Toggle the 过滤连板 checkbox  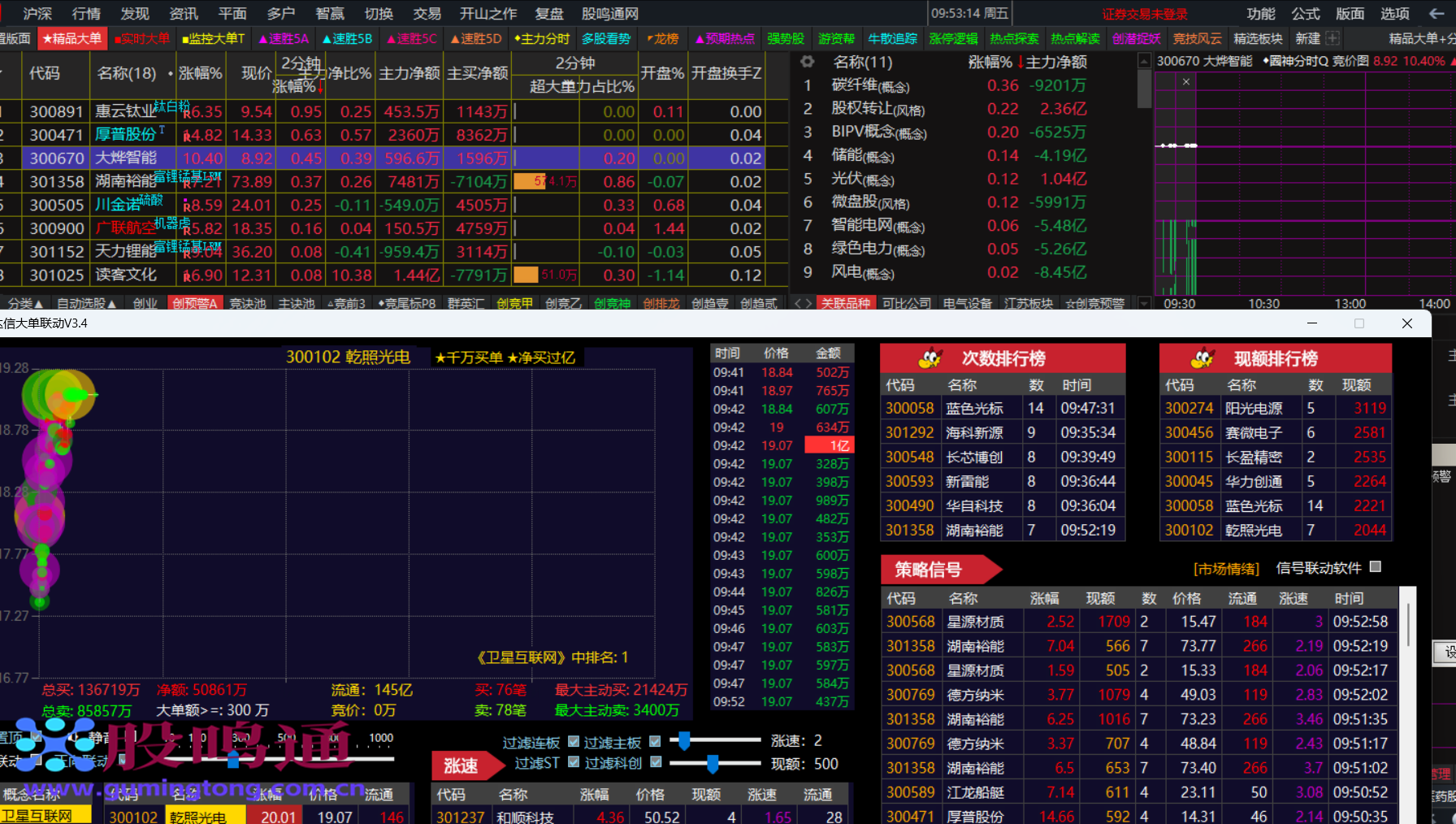point(574,741)
